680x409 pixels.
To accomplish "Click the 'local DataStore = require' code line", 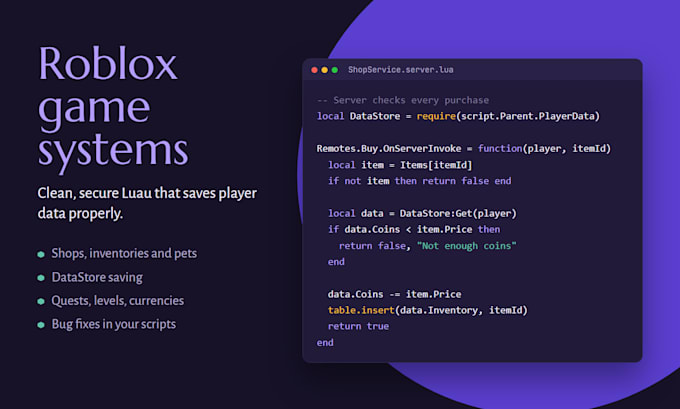I will (458, 116).
